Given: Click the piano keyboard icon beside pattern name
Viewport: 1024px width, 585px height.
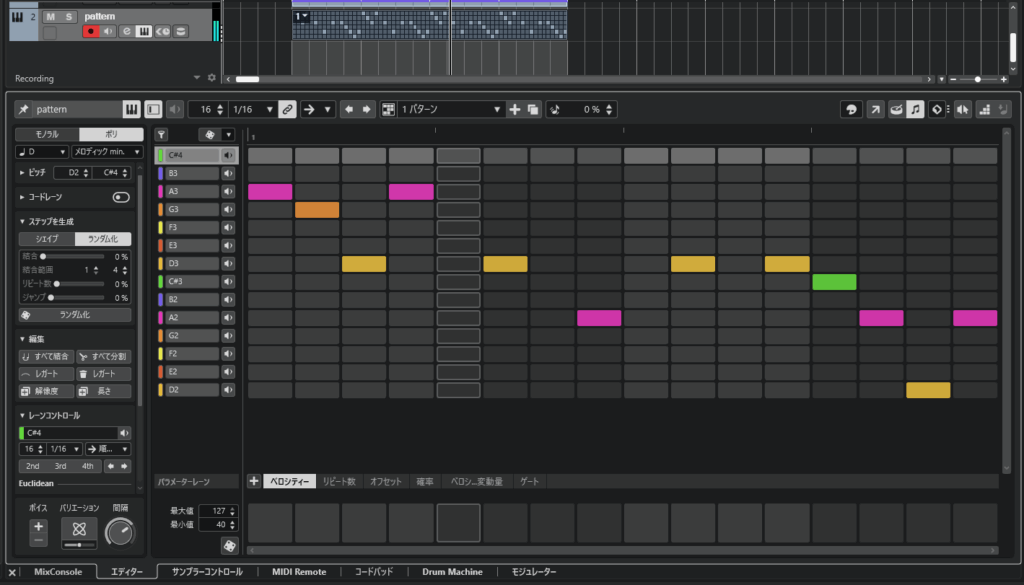Looking at the screenshot, I should [x=131, y=109].
